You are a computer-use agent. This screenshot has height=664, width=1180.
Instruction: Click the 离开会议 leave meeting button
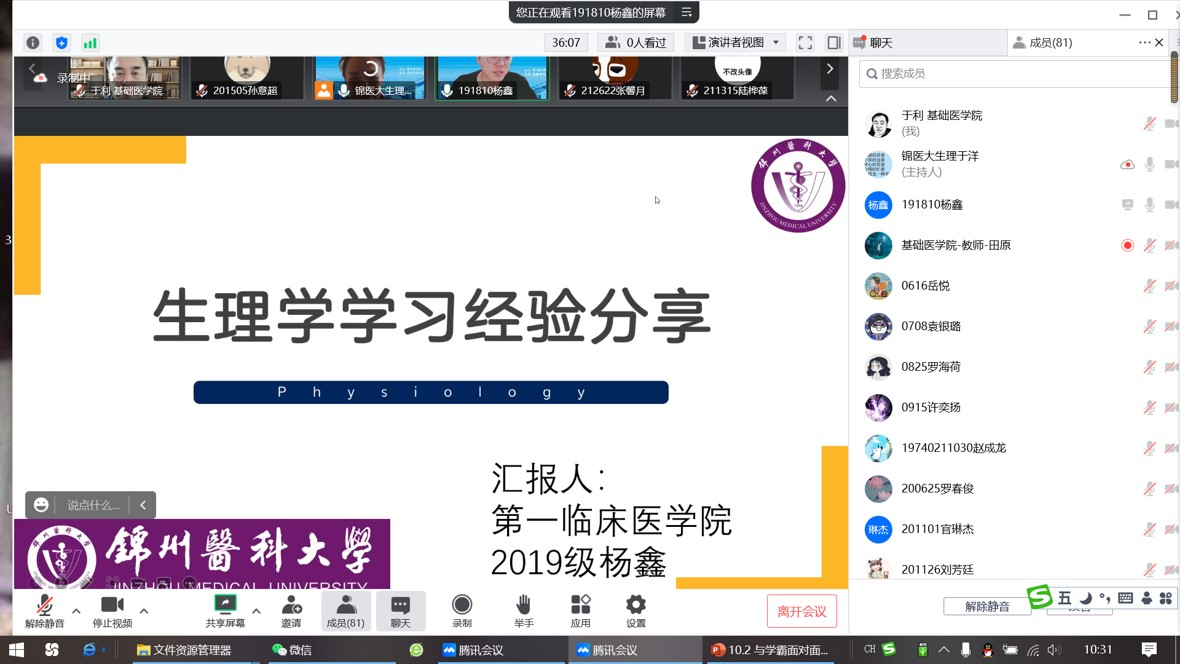point(801,611)
